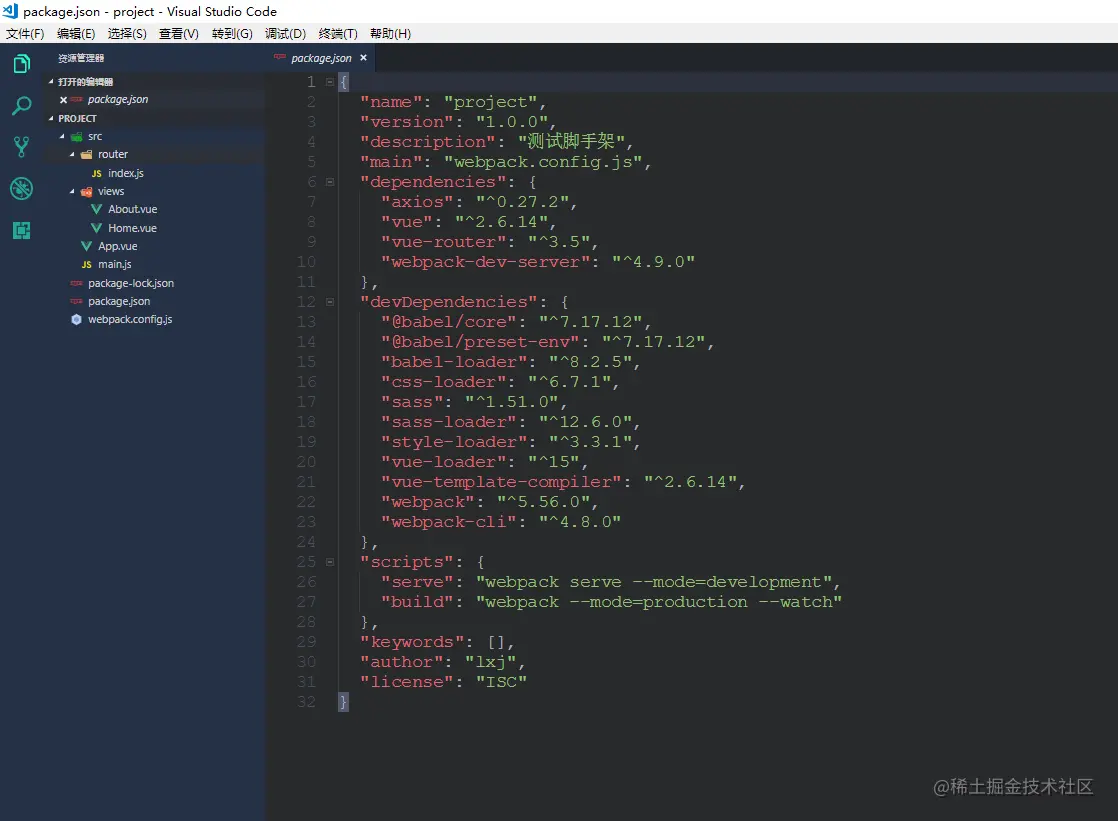Click the npm icon beside package.json in the PROJECT tree
This screenshot has width=1118, height=821.
[x=76, y=301]
